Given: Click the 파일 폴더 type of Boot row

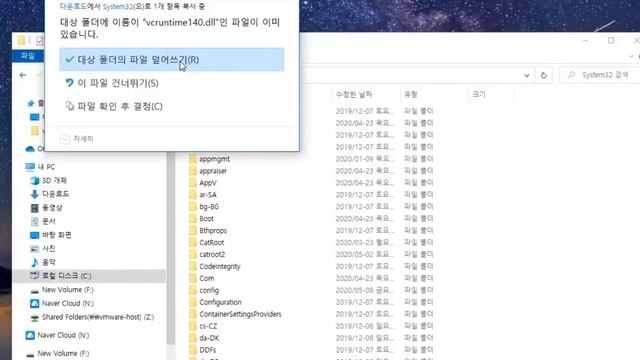Looking at the screenshot, I should tap(418, 218).
